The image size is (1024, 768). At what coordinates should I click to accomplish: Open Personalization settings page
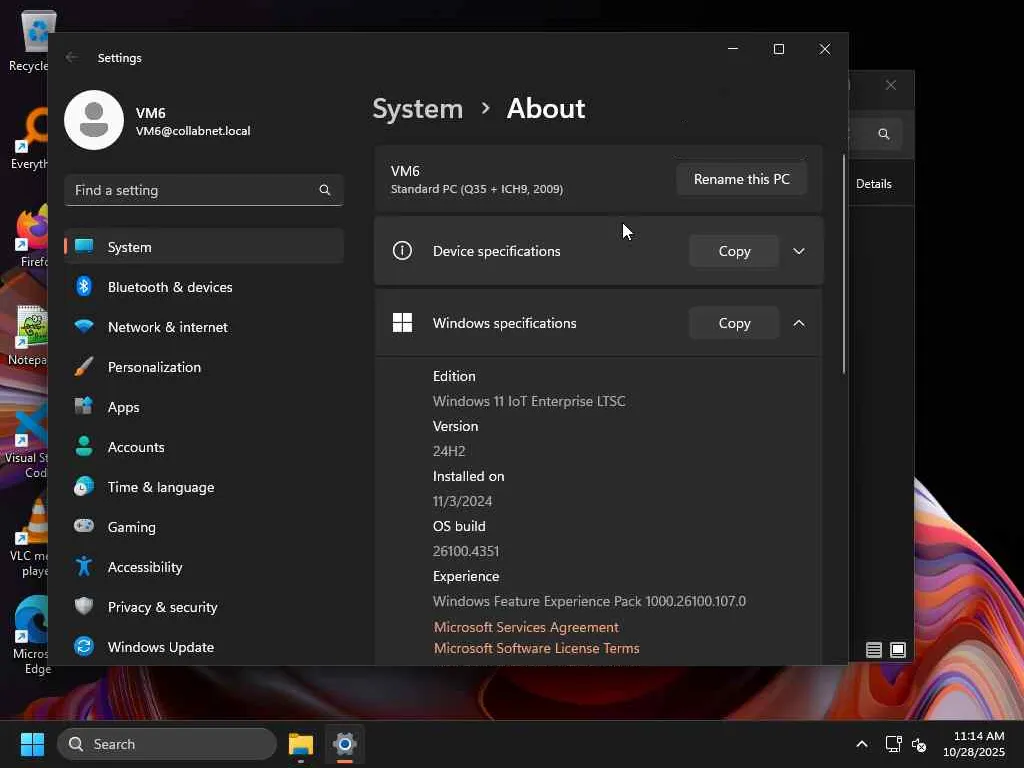click(x=204, y=367)
